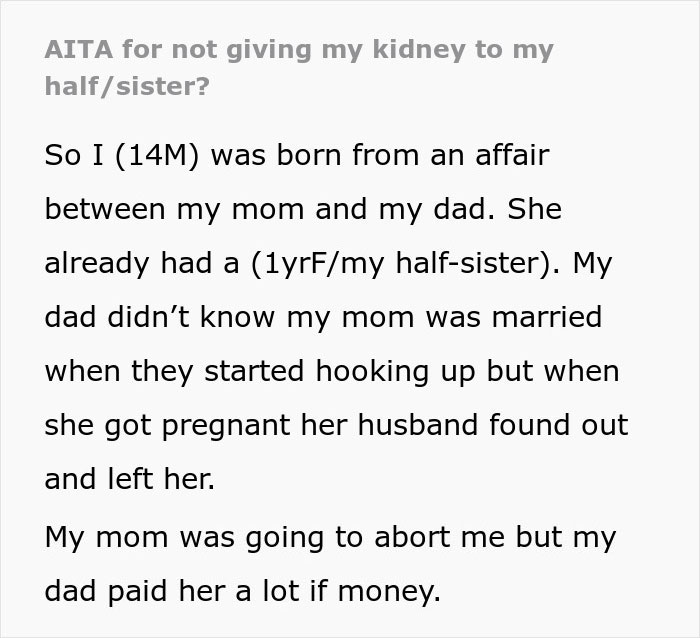700x638 pixels.
Task: Click the last line "dad paid her a lot"
Action: pos(242,592)
